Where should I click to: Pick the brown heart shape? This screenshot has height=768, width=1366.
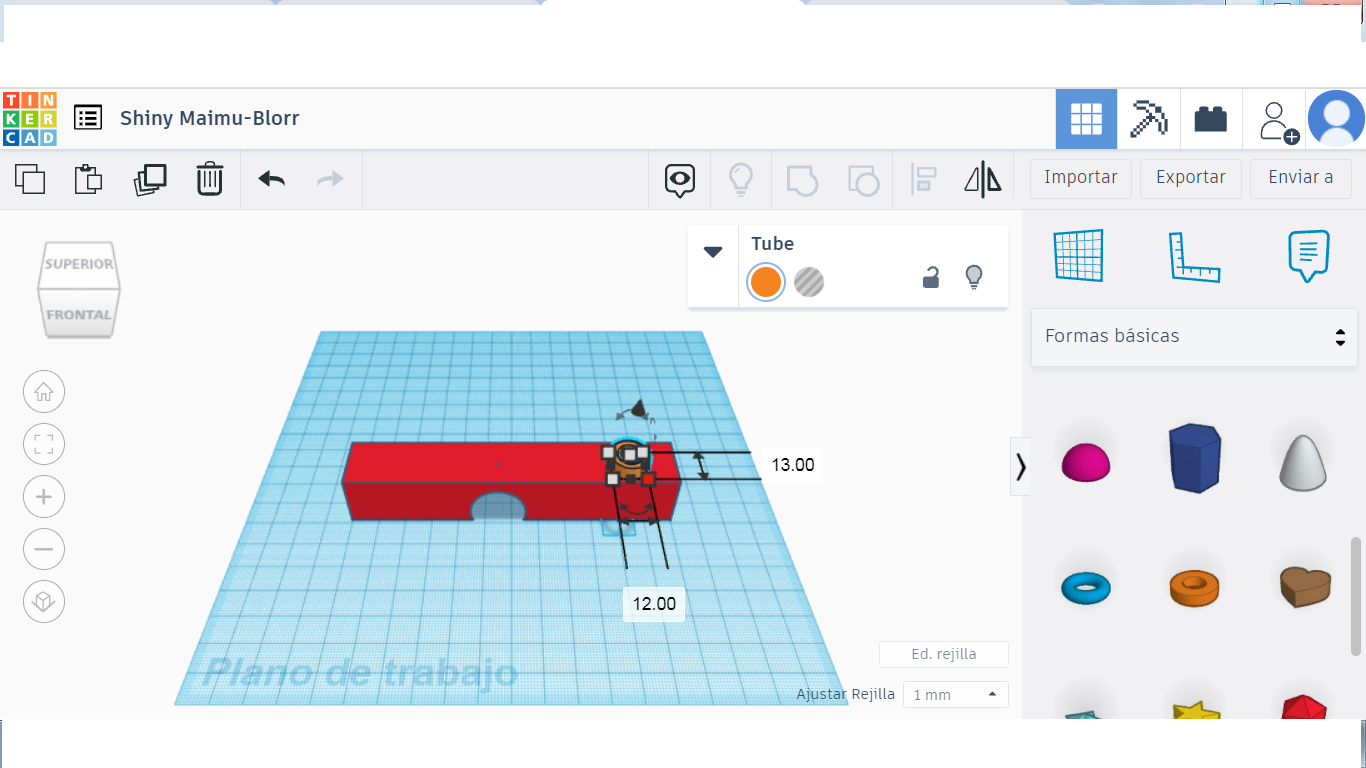point(1305,587)
